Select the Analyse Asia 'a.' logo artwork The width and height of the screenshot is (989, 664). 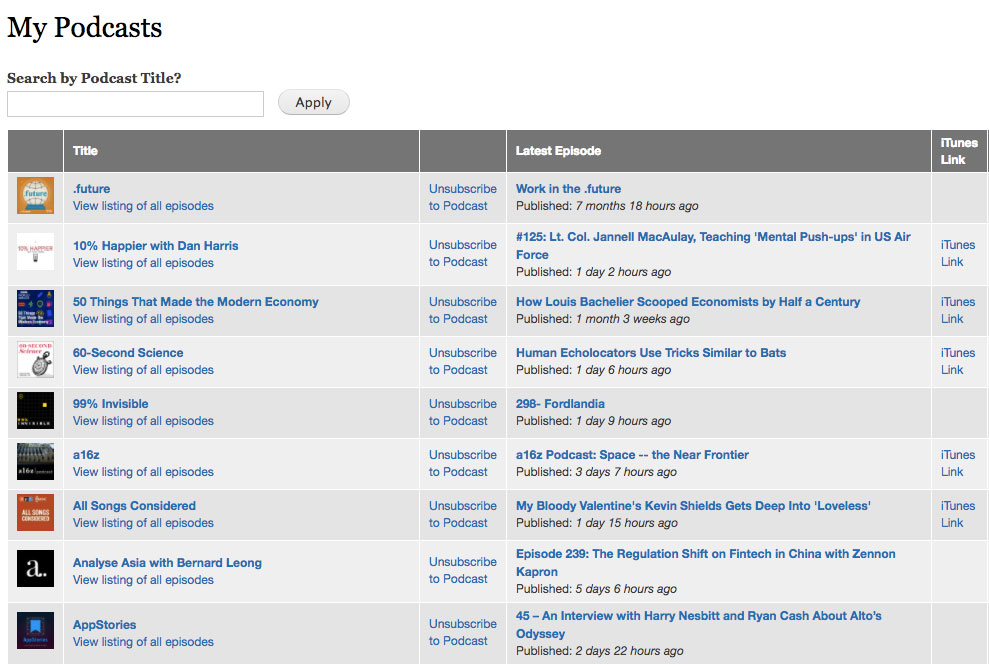click(x=35, y=569)
